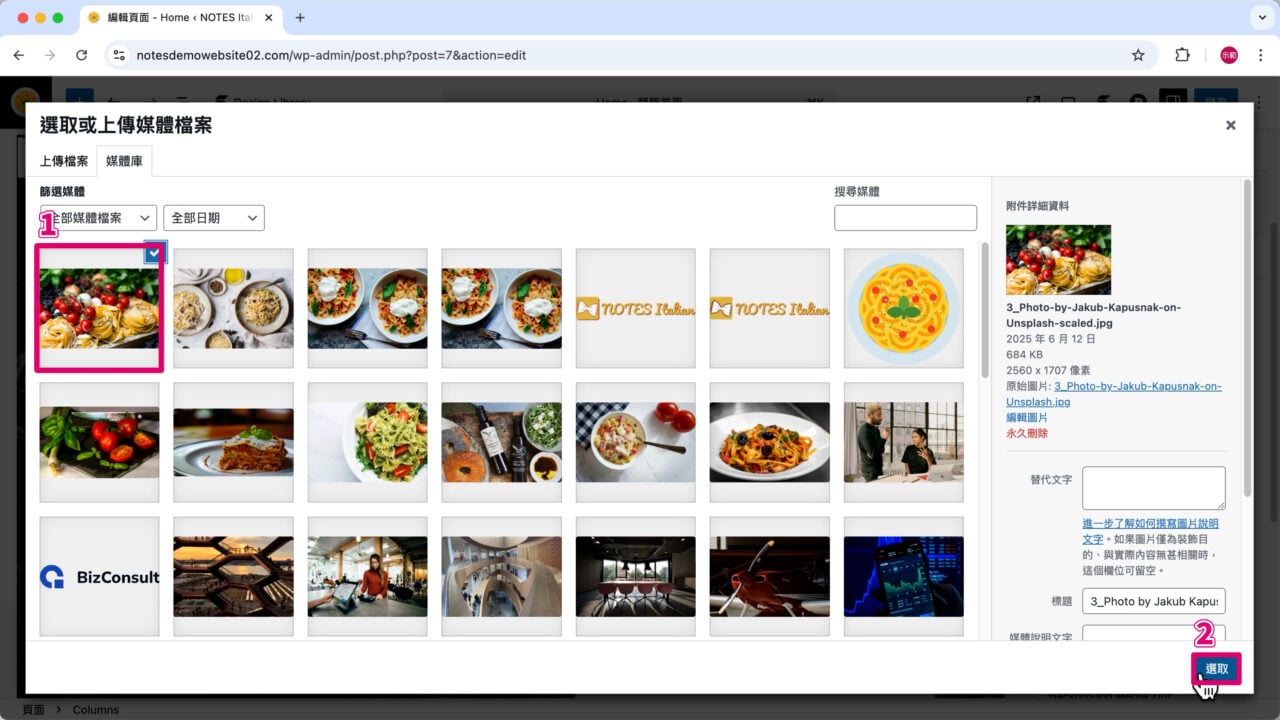Screen dimensions: 1280x720
Task: Click the 永久刪除 link
Action: (1027, 433)
